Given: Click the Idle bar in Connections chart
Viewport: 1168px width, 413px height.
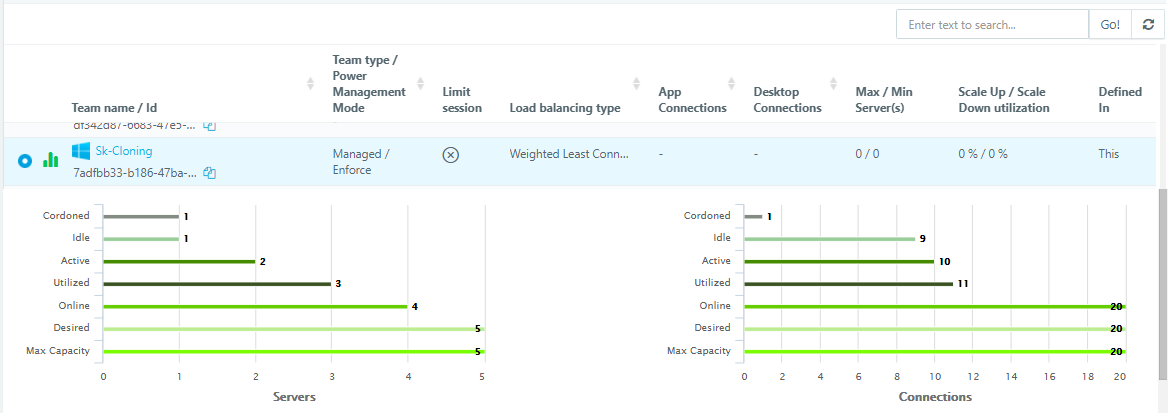Looking at the screenshot, I should click(829, 238).
